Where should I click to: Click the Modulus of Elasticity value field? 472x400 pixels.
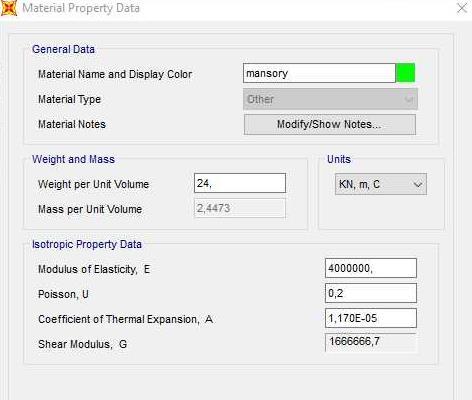[x=371, y=268]
